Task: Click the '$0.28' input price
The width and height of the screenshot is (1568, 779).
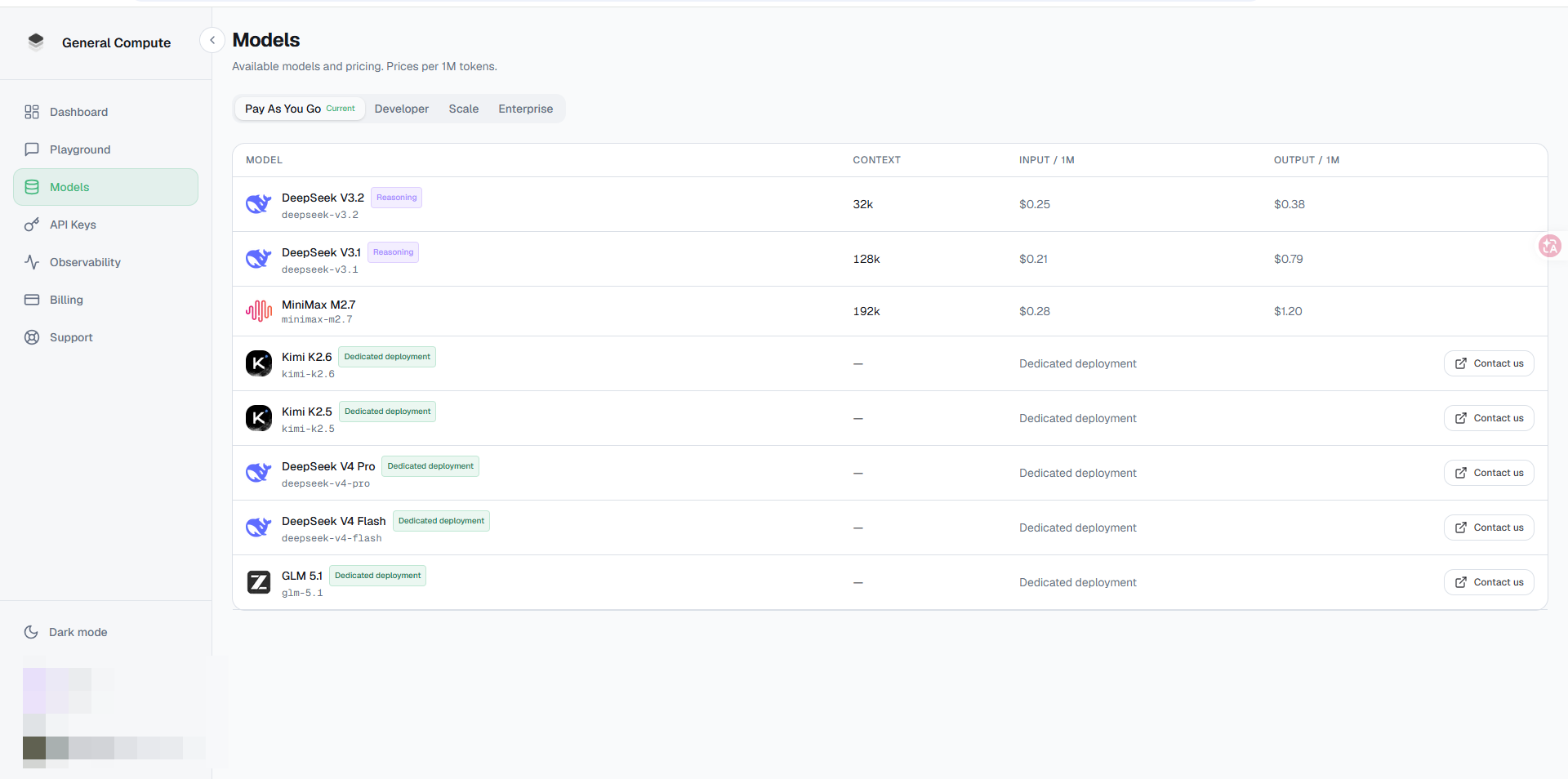Action: point(1035,311)
